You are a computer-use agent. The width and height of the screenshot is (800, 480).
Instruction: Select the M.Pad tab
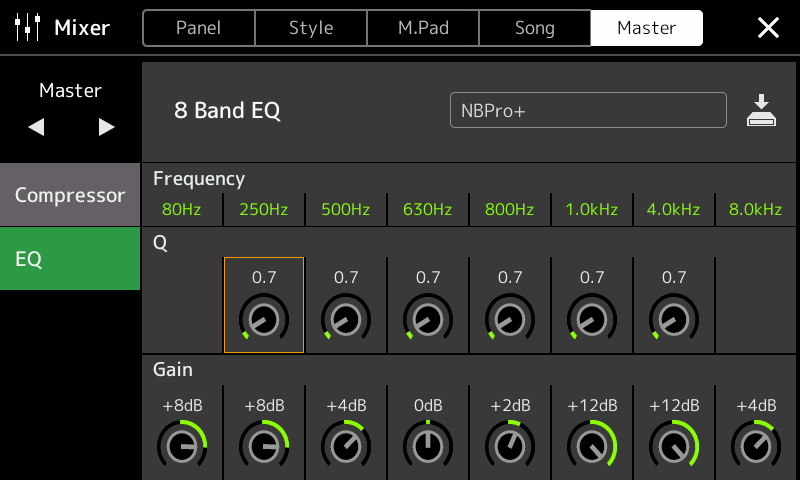pos(423,28)
